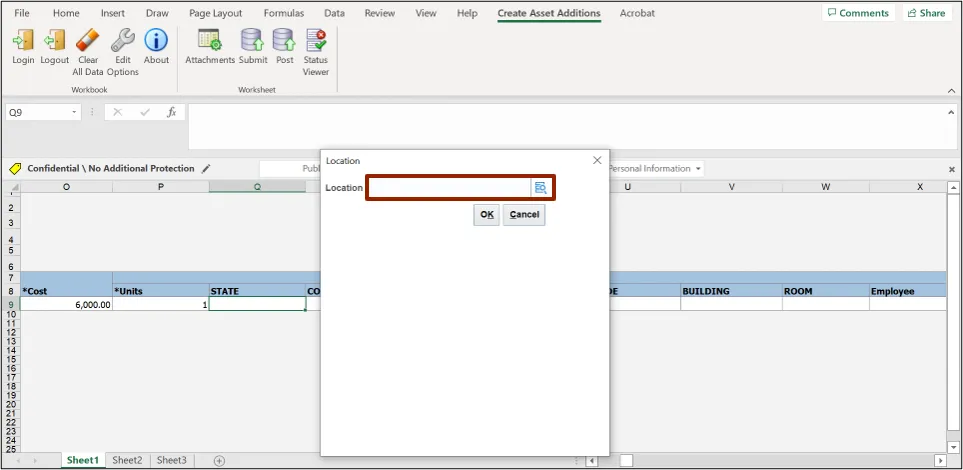
Task: Add a new sheet with plus icon
Action: [219, 460]
